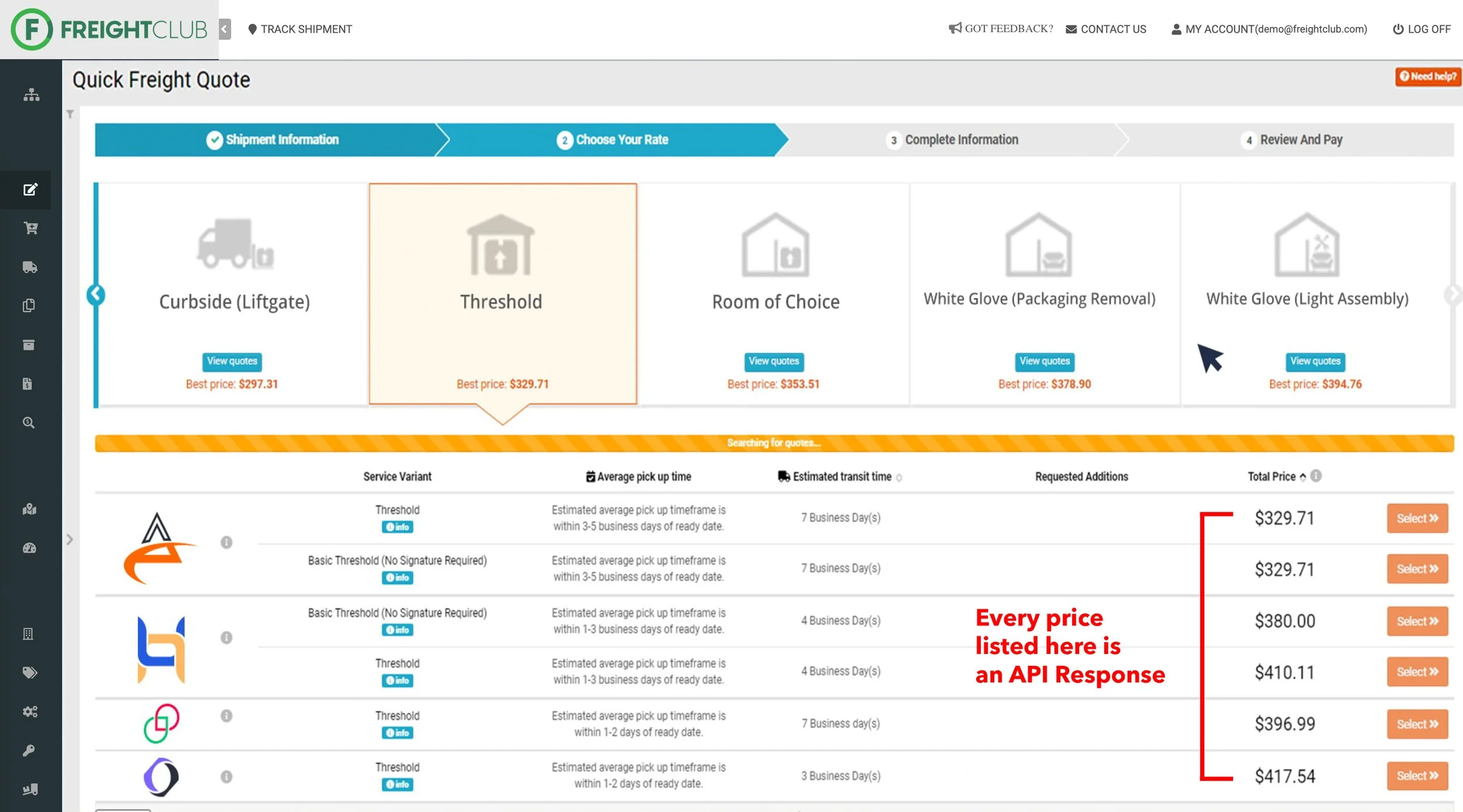Click the Searching for quotes progress bar
Image resolution: width=1463 pixels, height=812 pixels.
(x=774, y=443)
